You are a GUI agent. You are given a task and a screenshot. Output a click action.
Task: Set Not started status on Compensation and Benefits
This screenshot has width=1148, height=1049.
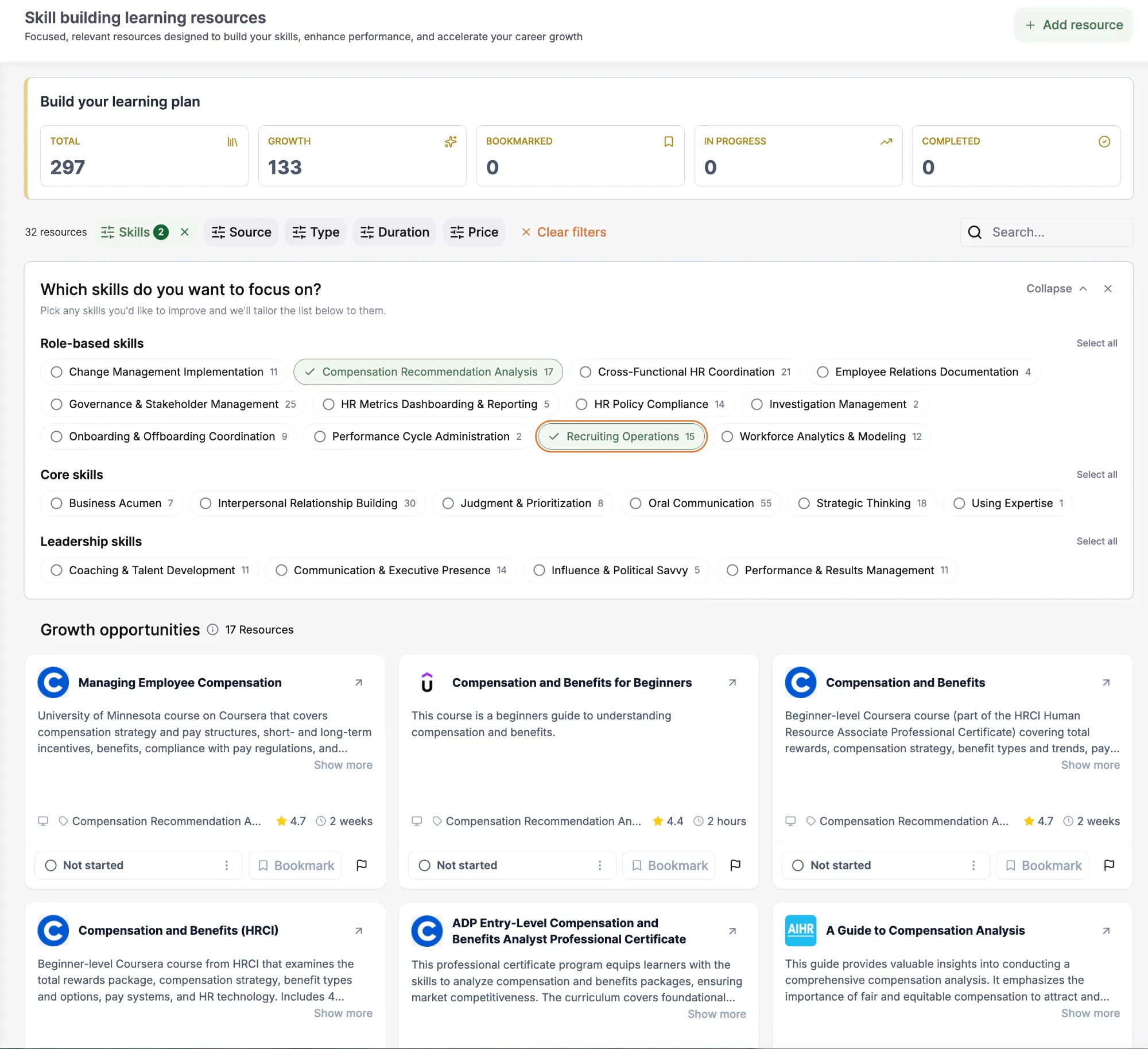(885, 865)
